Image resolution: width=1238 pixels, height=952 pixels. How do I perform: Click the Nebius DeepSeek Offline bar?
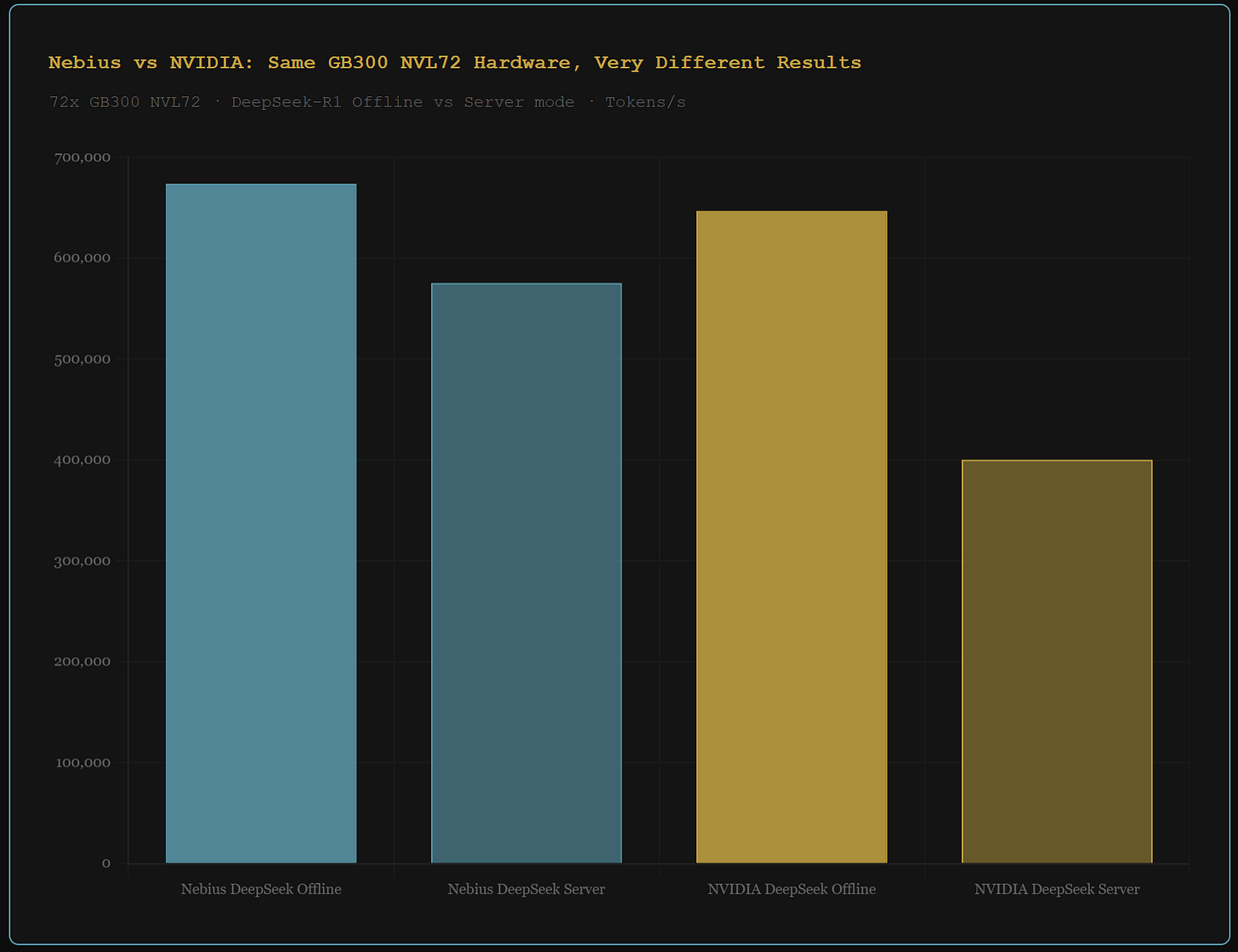[261, 524]
